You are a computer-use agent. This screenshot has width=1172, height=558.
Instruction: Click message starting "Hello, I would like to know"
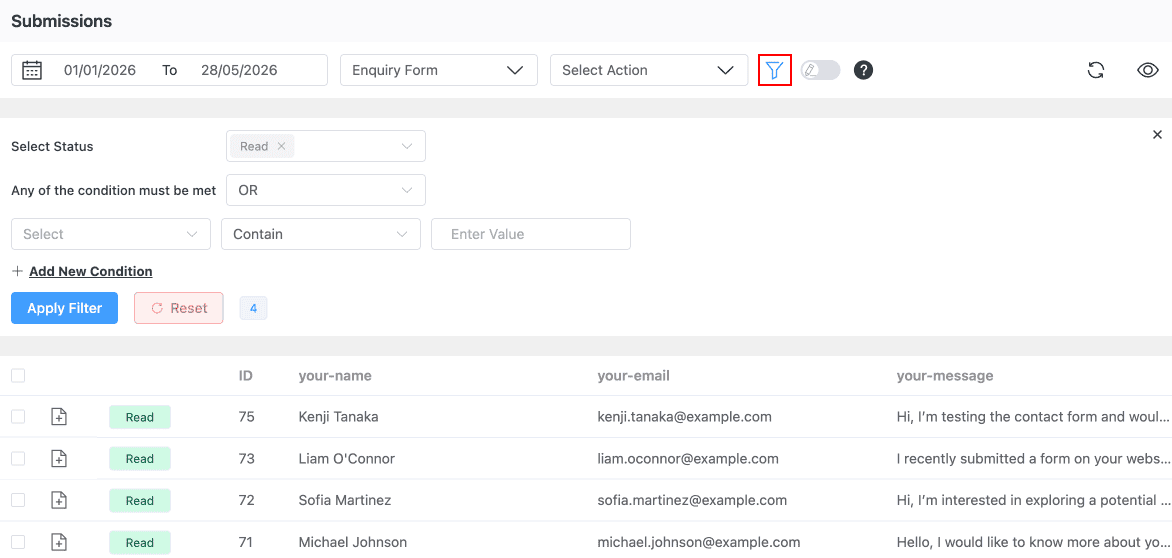click(x=1032, y=542)
